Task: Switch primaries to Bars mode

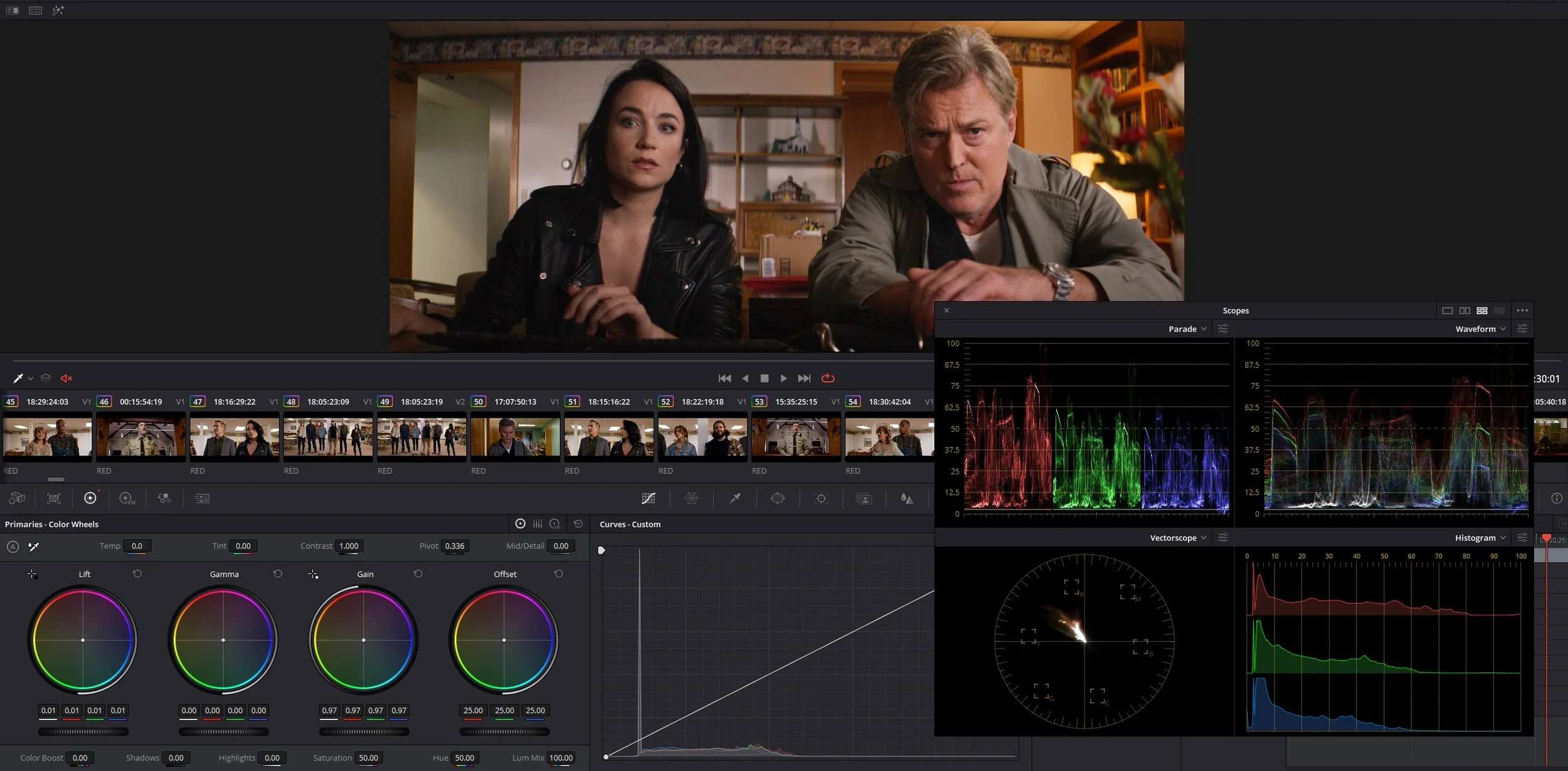Action: tap(538, 524)
